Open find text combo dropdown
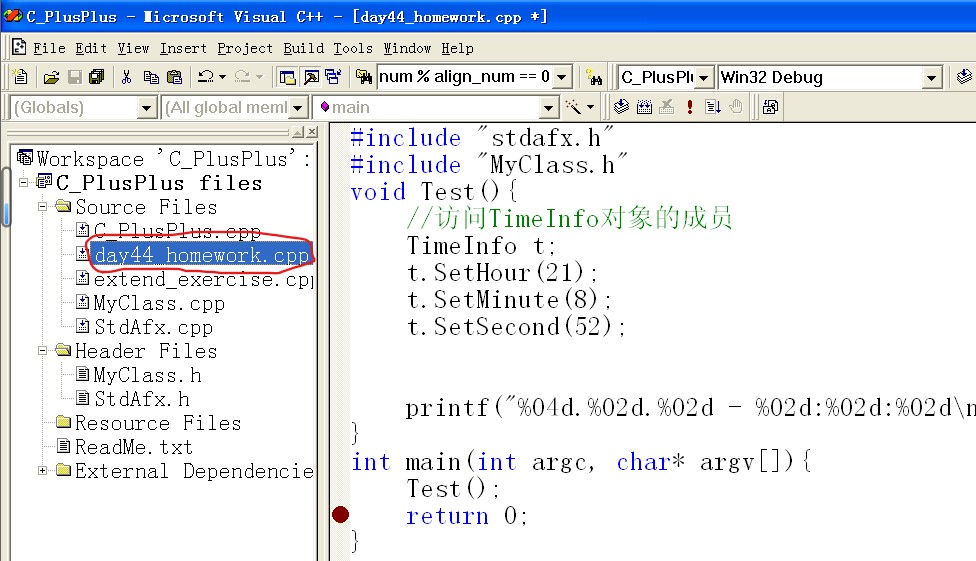This screenshot has width=976, height=561. point(561,77)
